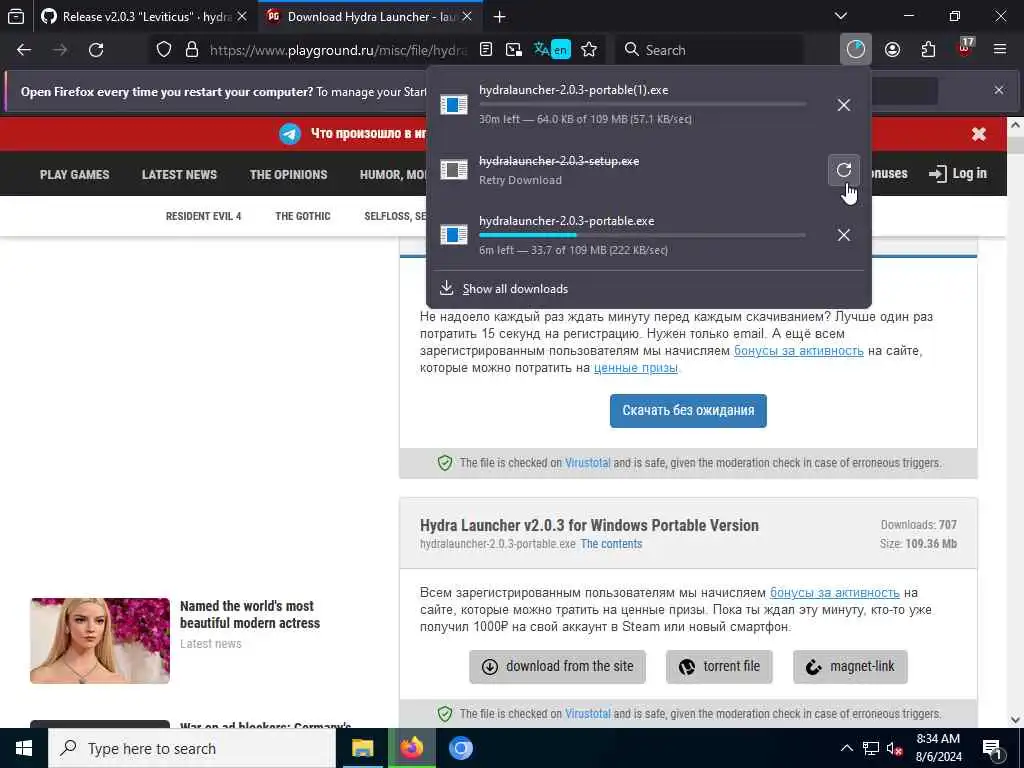Screen dimensions: 1024x768
Task: Open LATEST NEWS site menu
Action: [x=179, y=175]
